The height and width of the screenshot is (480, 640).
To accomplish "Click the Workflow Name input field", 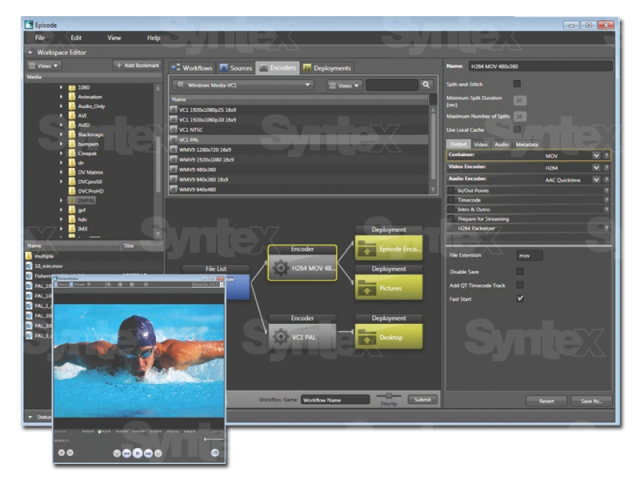I will (x=334, y=399).
